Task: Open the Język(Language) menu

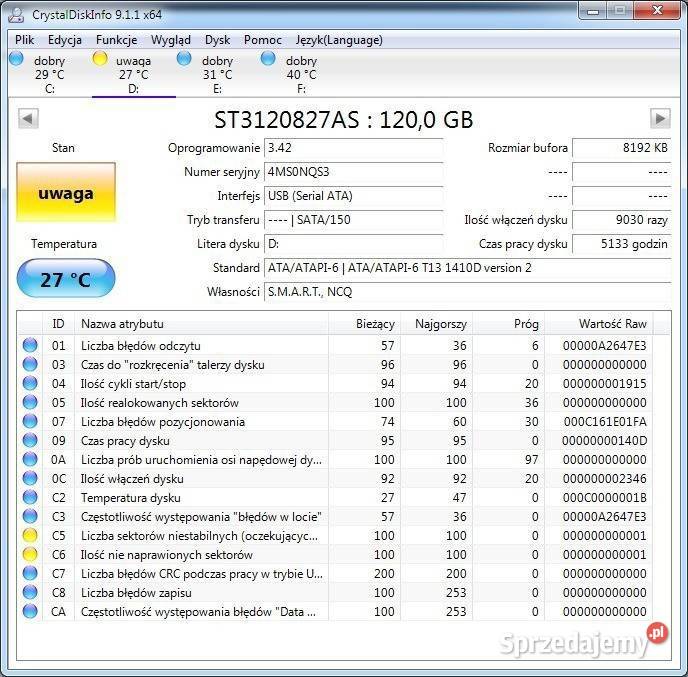Action: [339, 40]
